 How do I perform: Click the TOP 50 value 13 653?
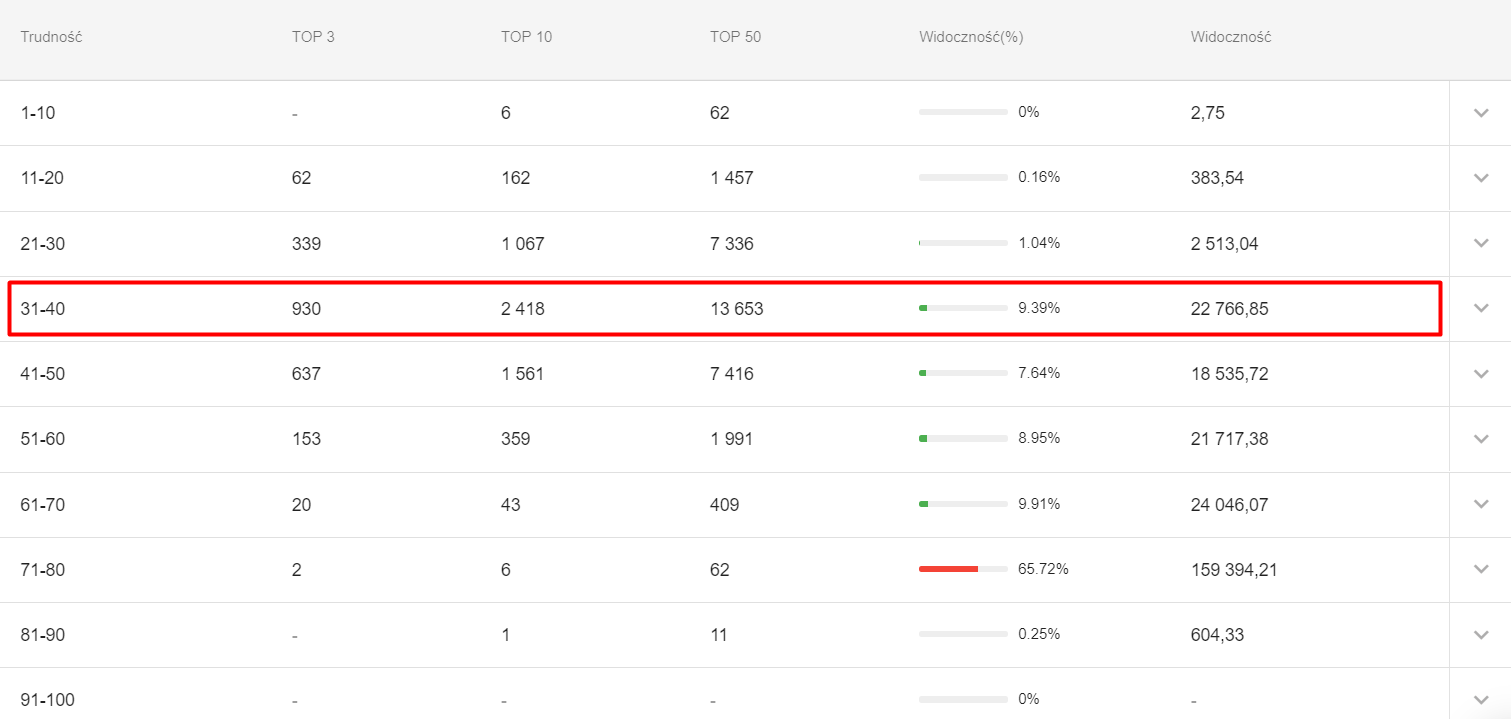737,309
